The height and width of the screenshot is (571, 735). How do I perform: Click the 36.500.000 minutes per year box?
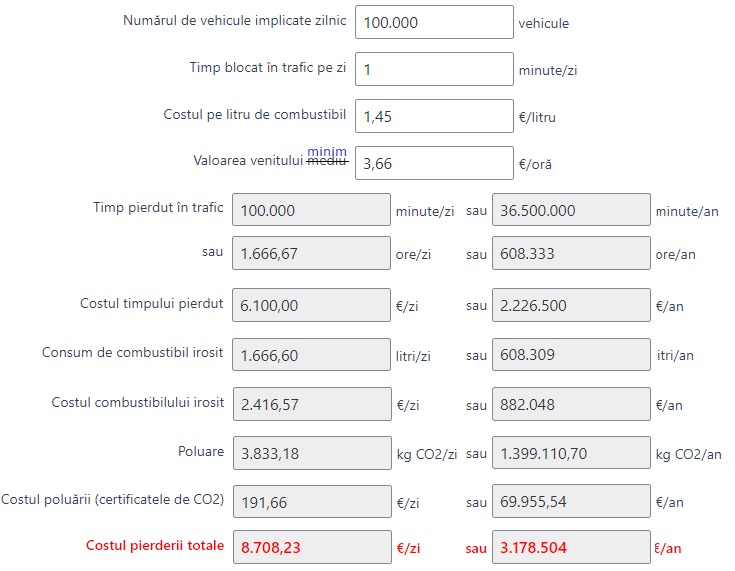571,210
